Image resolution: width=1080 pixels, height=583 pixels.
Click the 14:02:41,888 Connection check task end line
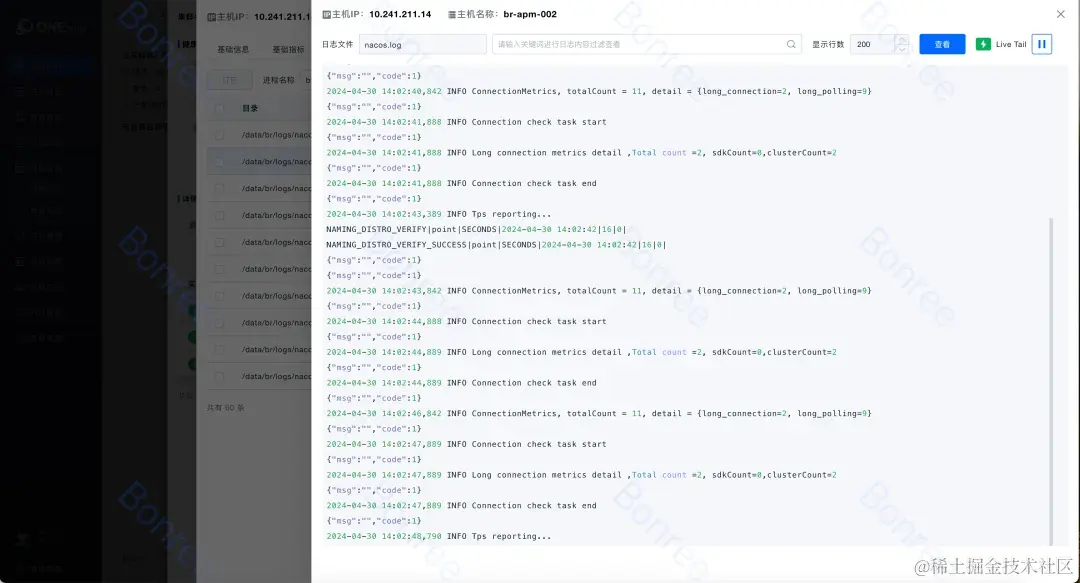[x=461, y=183]
